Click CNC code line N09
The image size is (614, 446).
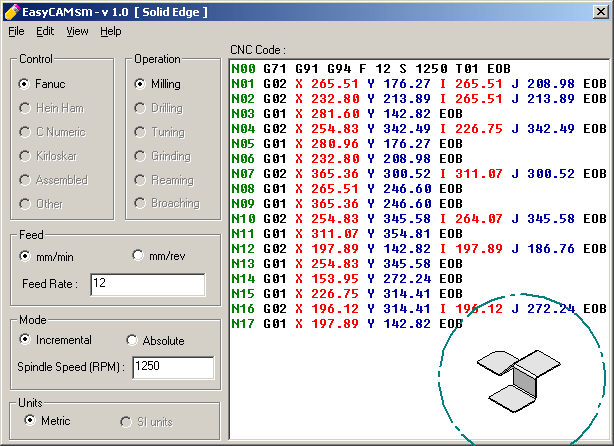pyautogui.click(x=347, y=204)
